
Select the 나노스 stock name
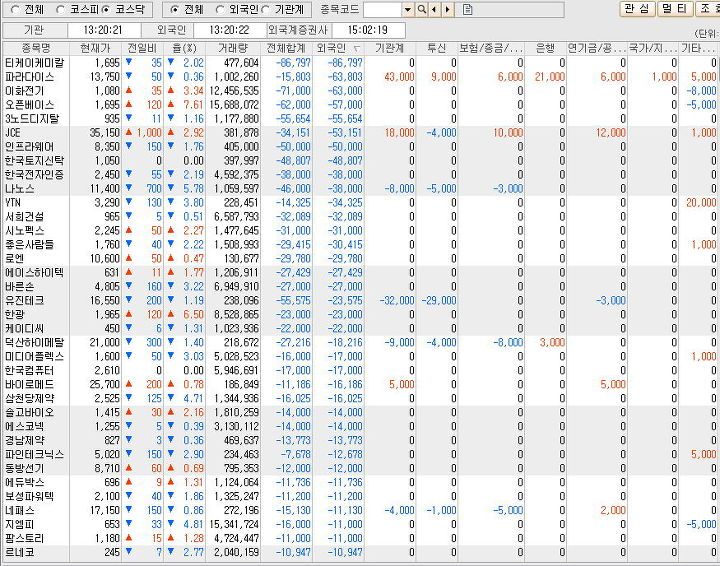pos(19,189)
